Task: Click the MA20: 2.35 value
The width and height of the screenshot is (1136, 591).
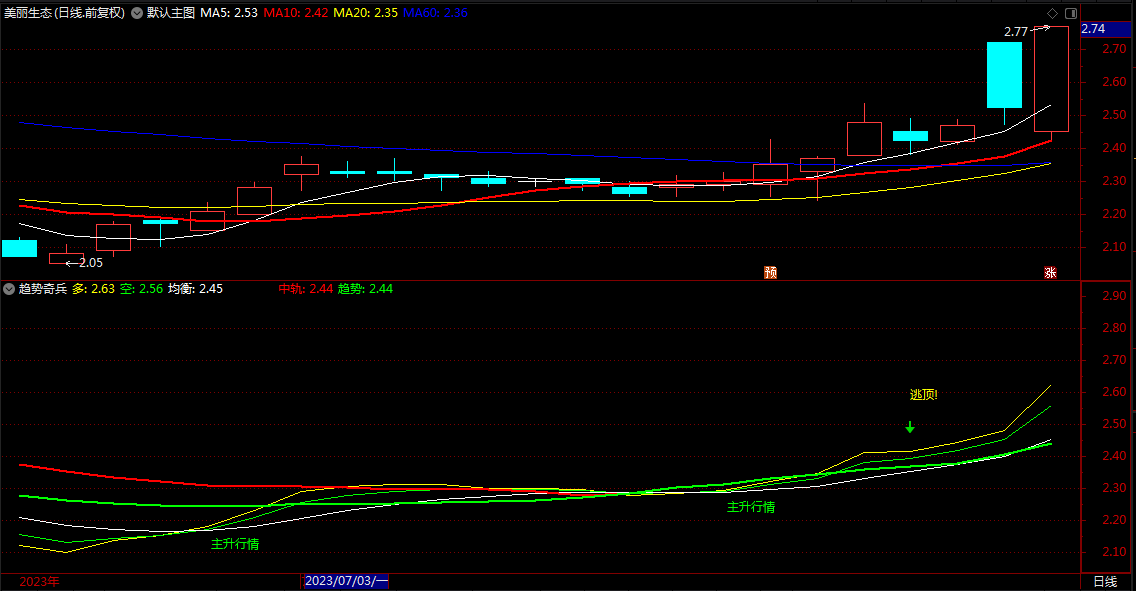Action: coord(365,13)
